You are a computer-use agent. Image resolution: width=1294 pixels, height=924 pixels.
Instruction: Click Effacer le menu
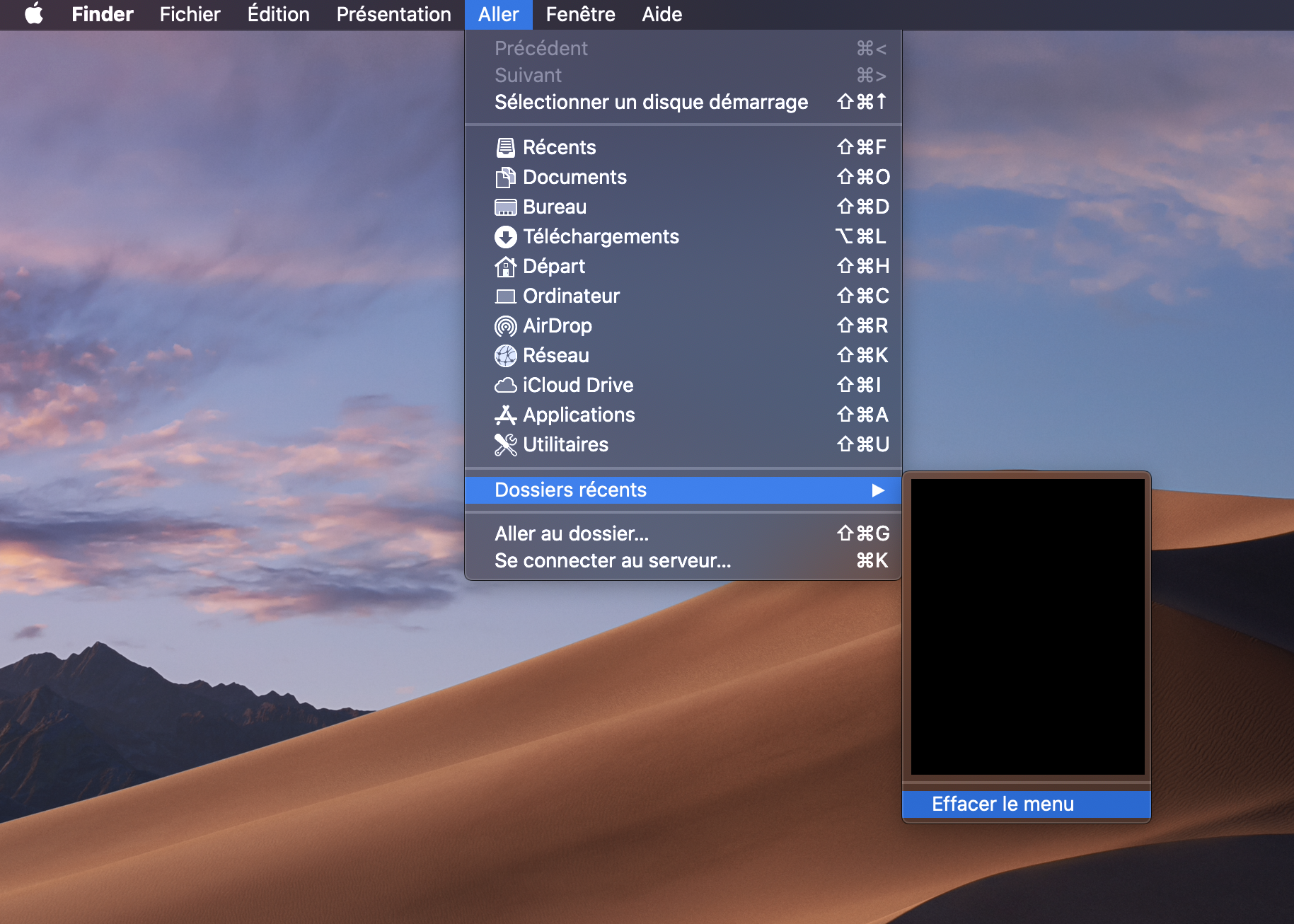point(1027,804)
